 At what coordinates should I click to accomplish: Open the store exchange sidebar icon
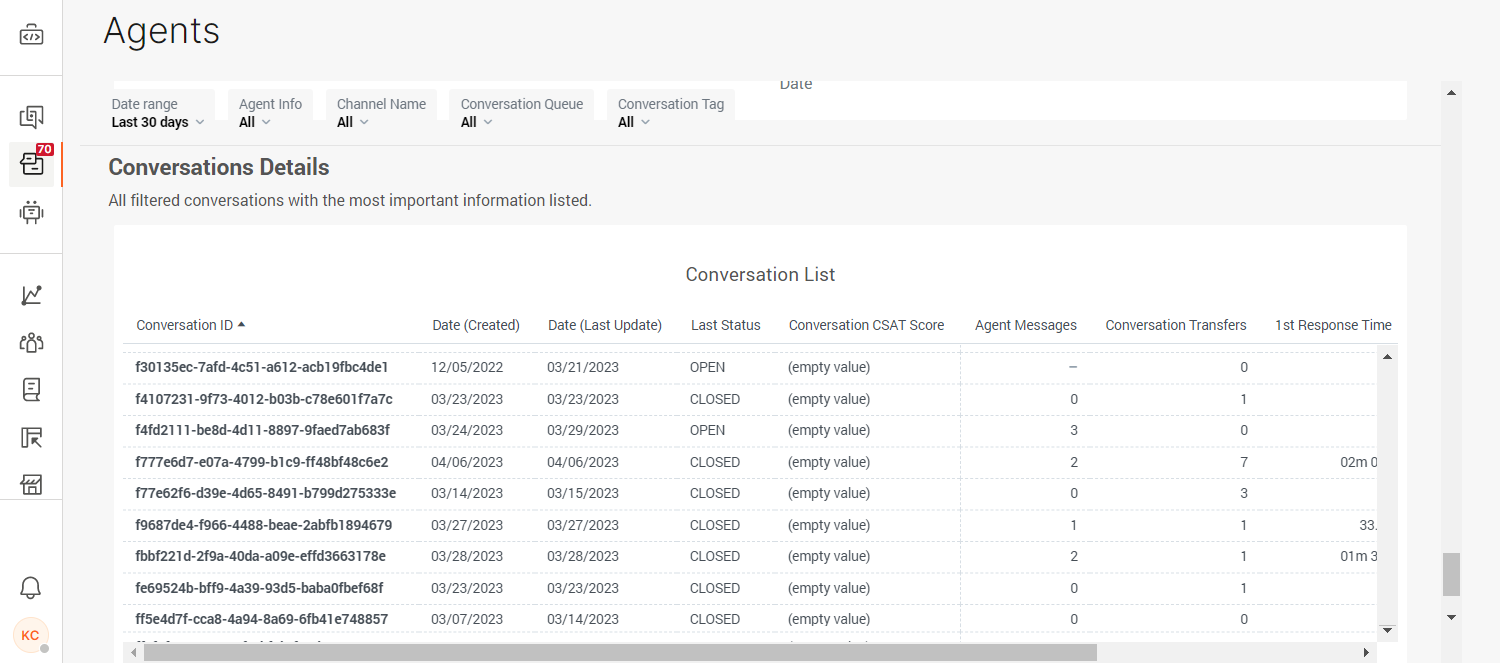tap(31, 485)
